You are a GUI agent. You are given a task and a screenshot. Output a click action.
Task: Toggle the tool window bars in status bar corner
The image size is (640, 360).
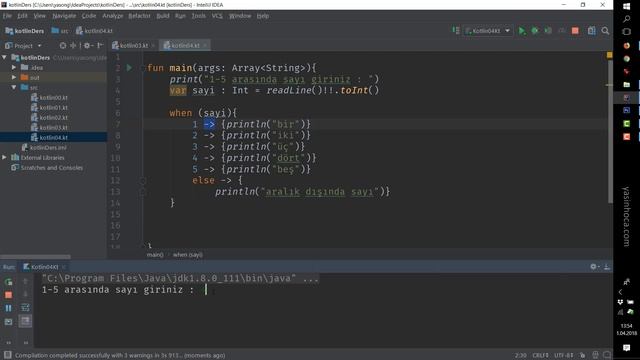[7, 355]
